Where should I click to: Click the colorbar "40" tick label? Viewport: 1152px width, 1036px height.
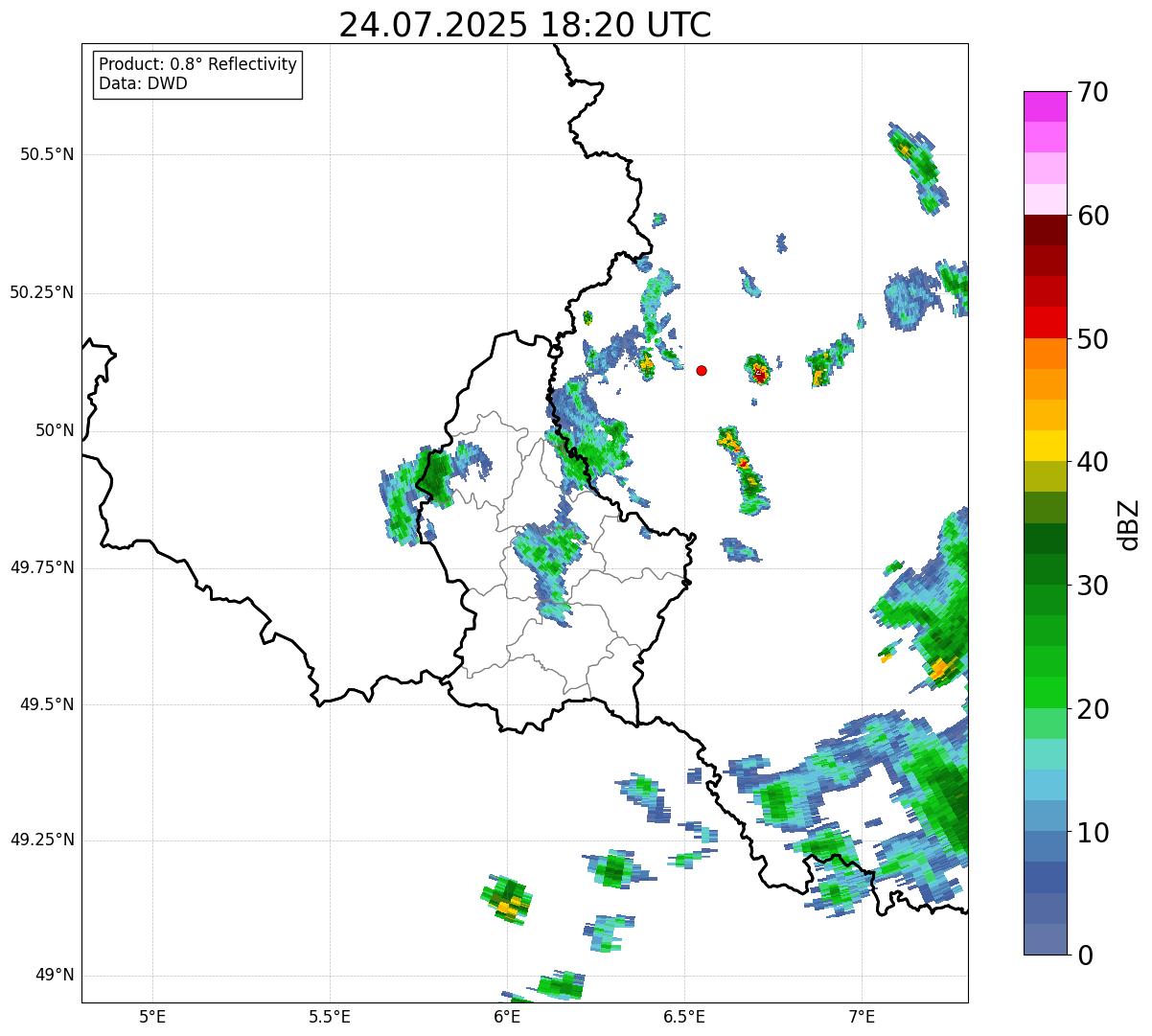[x=1093, y=462]
